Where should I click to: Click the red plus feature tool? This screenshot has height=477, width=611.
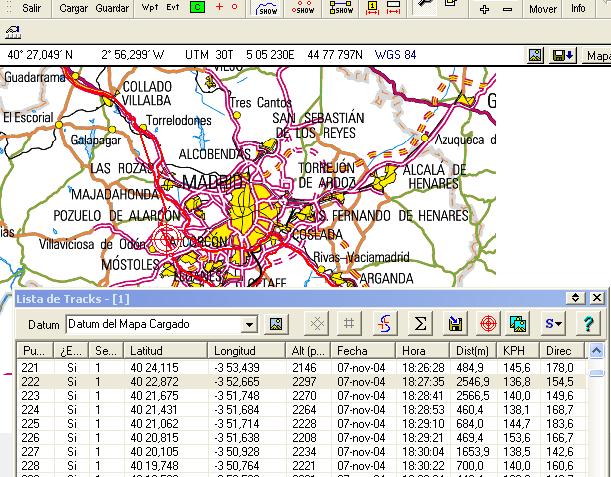pyautogui.click(x=219, y=7)
